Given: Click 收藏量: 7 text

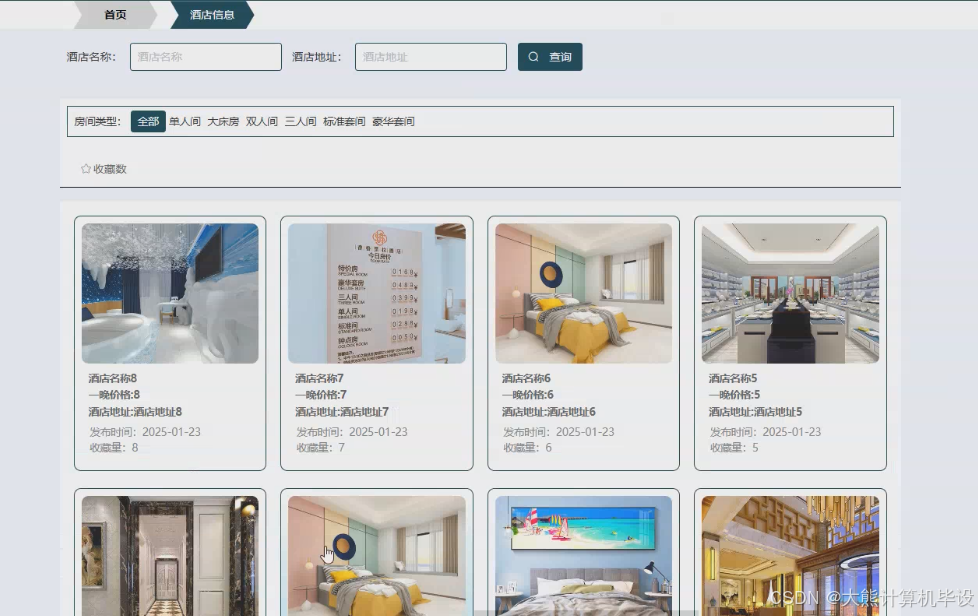Looking at the screenshot, I should pyautogui.click(x=321, y=448).
